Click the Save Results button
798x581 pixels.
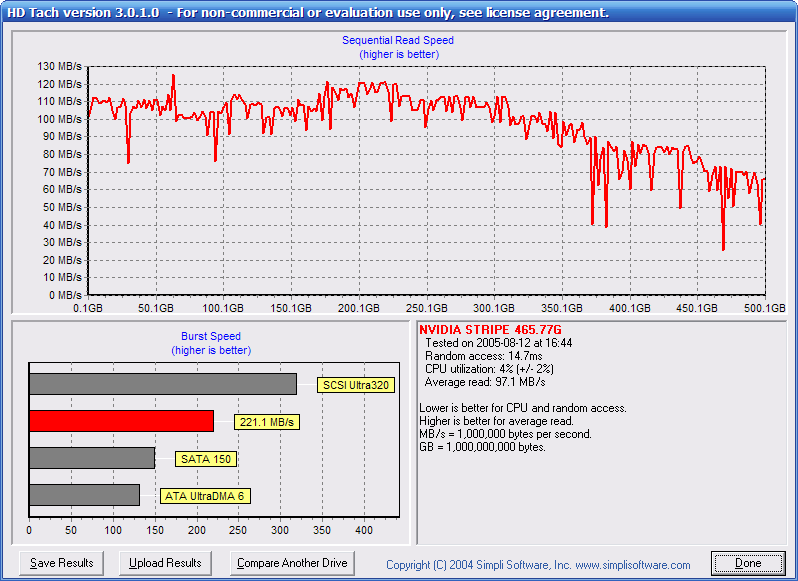[x=62, y=563]
